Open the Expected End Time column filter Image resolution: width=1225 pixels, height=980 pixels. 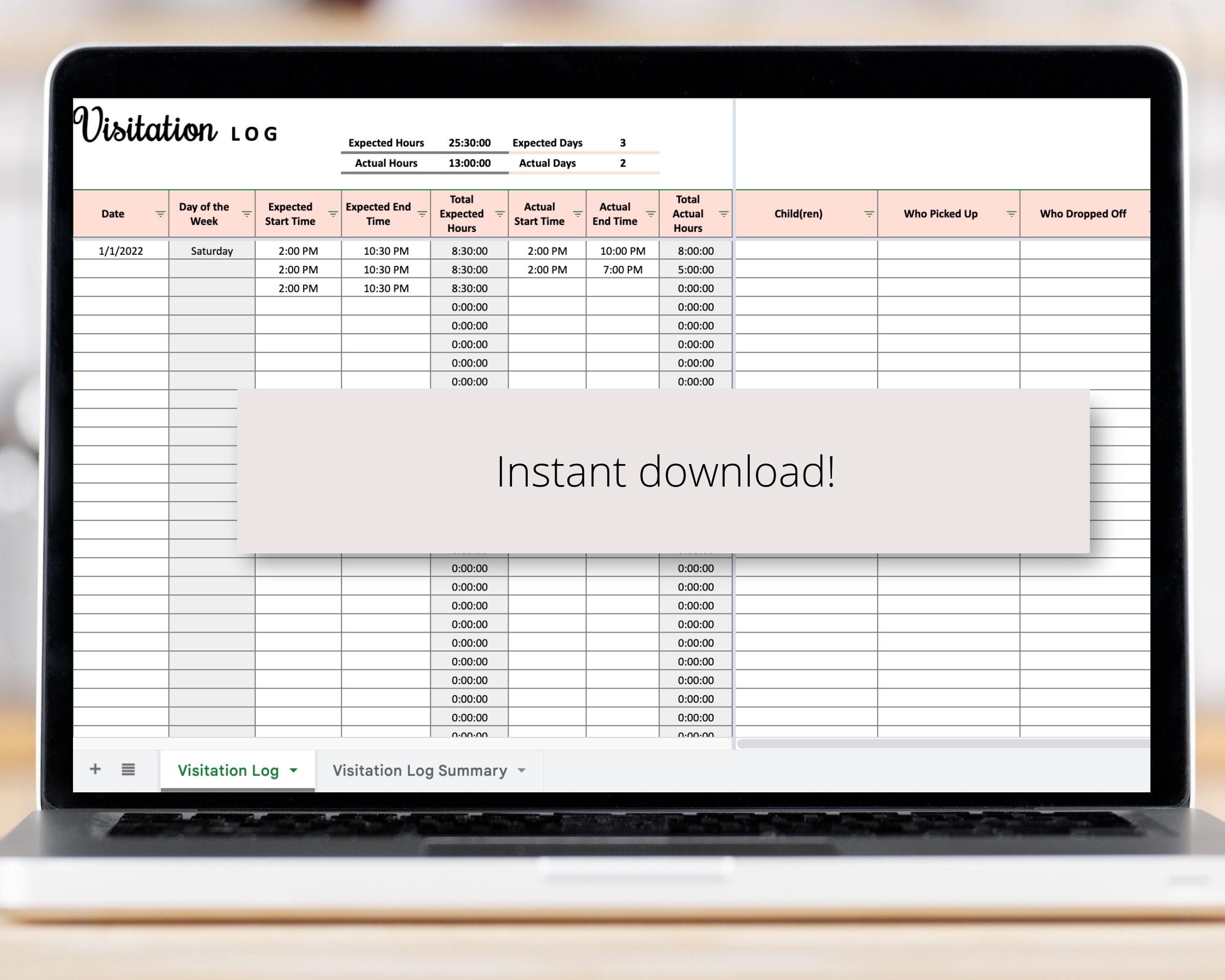pyautogui.click(x=421, y=214)
